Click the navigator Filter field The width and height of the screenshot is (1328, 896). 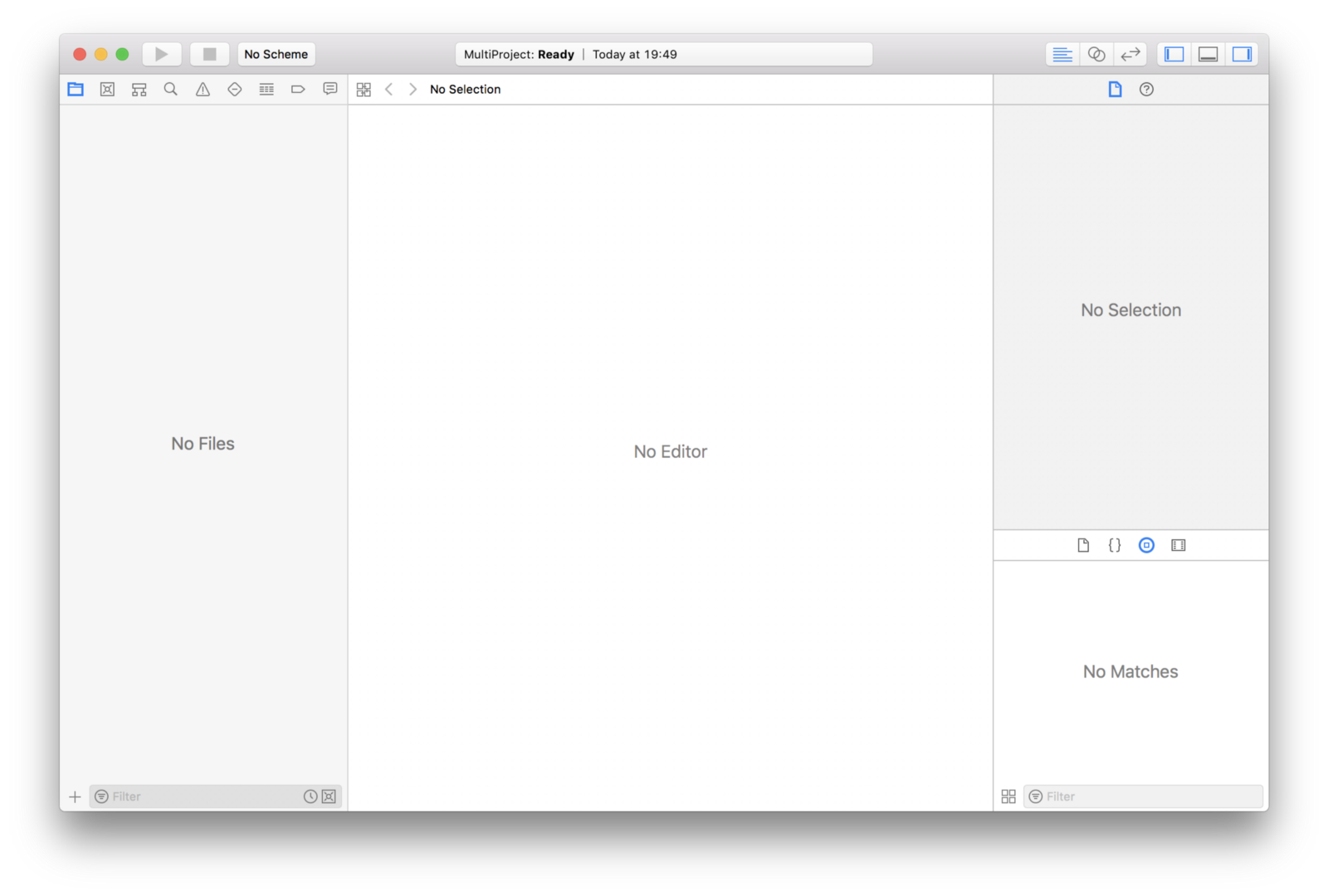(x=216, y=796)
